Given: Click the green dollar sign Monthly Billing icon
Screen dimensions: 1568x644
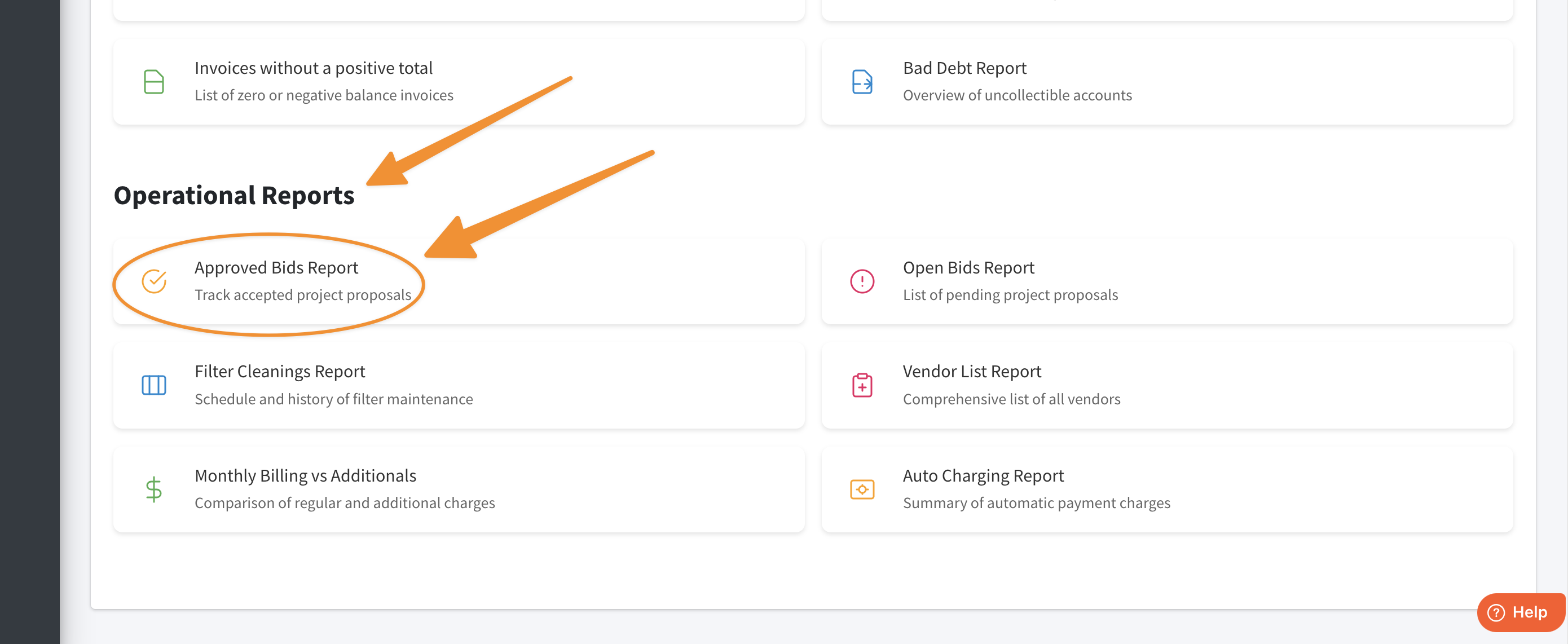Looking at the screenshot, I should [x=153, y=489].
